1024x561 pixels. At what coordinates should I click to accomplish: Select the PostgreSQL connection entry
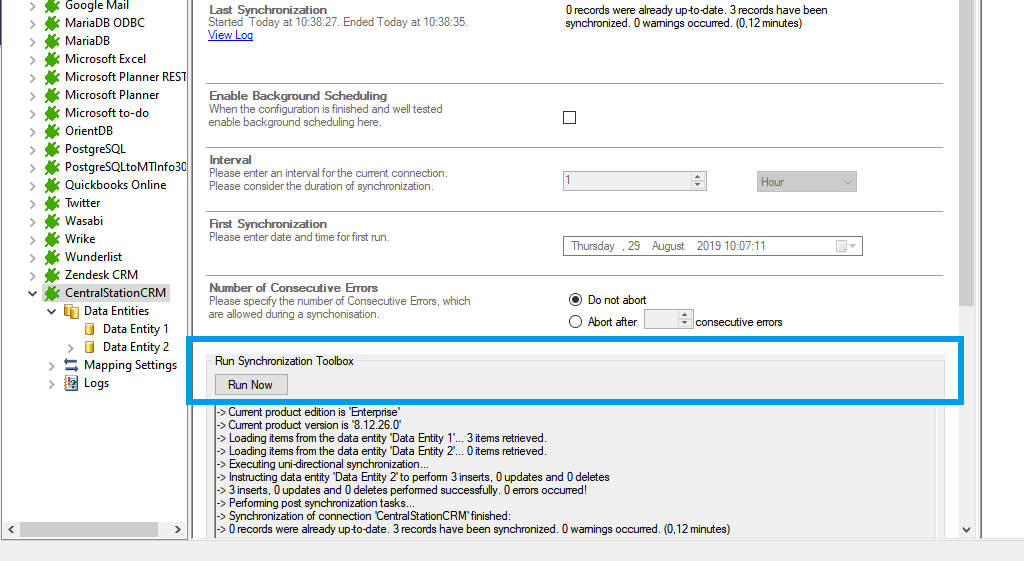pyautogui.click(x=95, y=149)
